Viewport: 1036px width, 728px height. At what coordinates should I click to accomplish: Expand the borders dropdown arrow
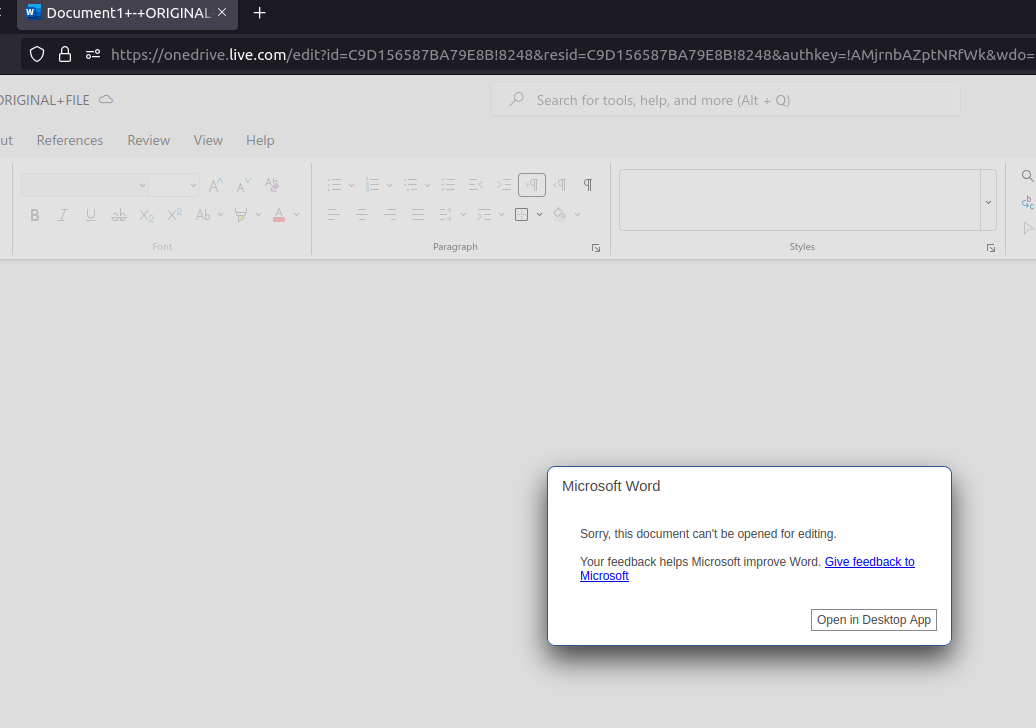539,215
